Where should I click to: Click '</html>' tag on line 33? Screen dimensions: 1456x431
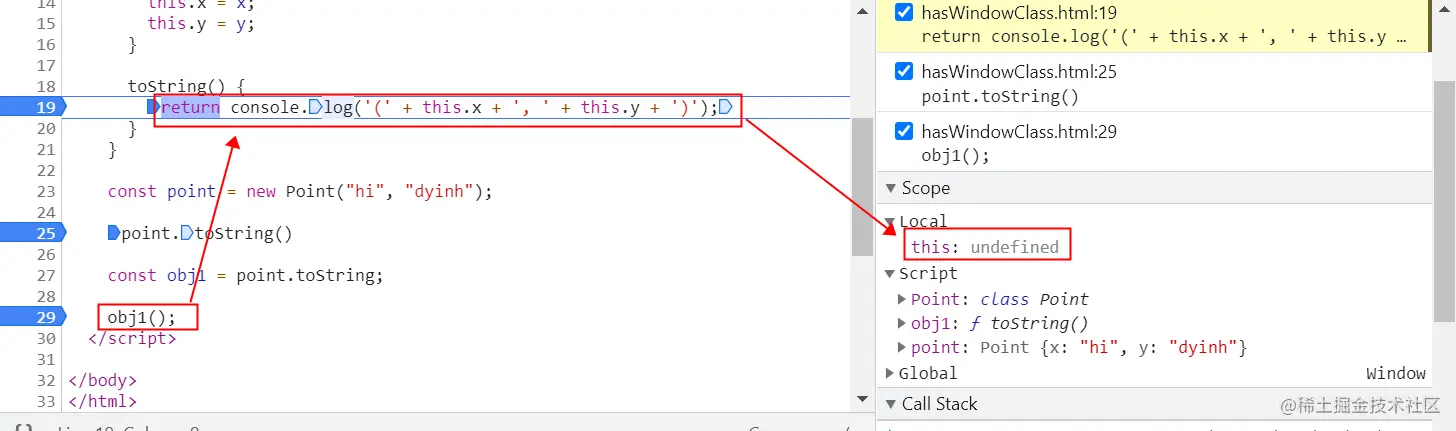102,402
